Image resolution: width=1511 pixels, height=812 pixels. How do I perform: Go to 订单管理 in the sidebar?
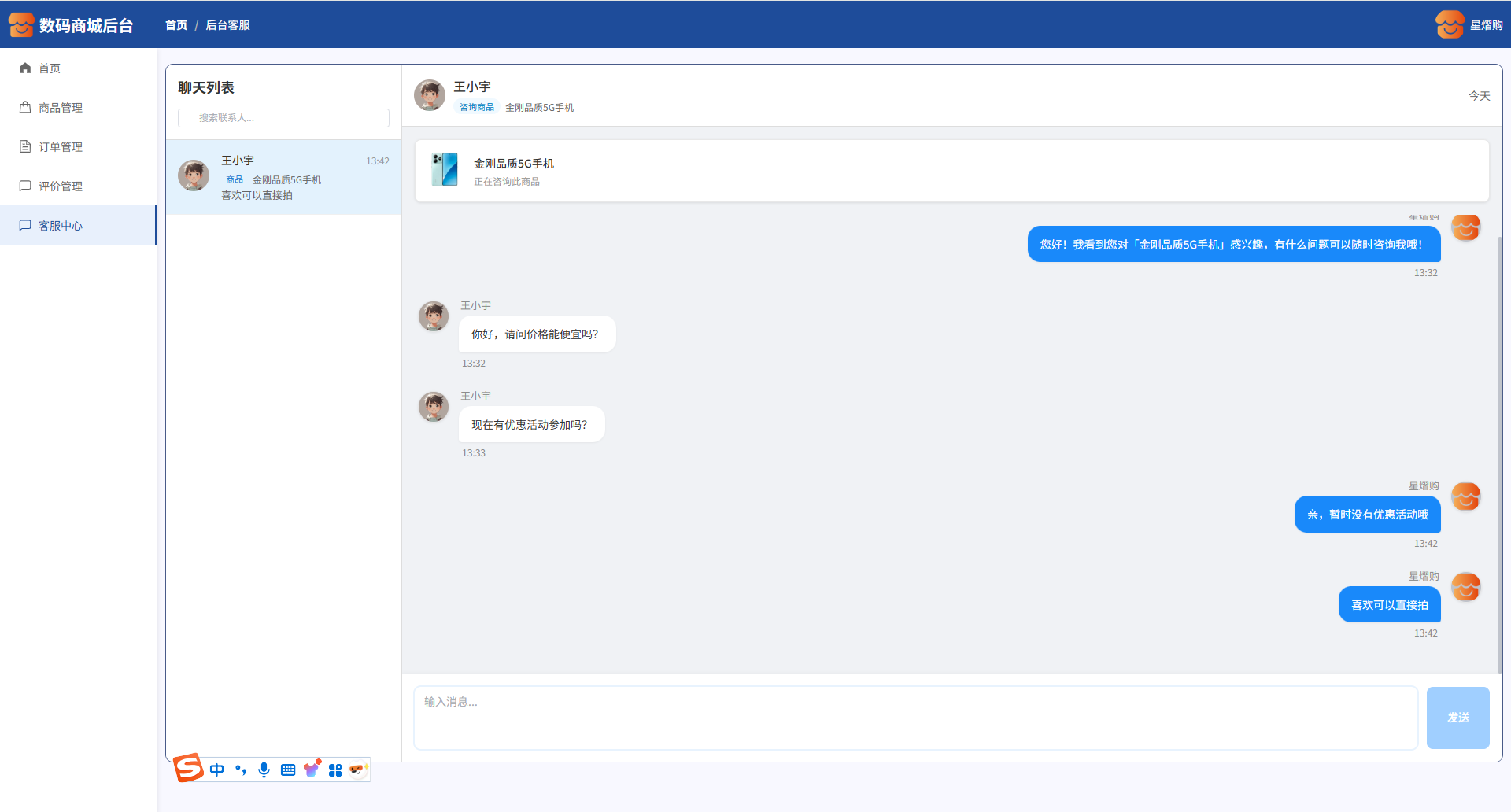pyautogui.click(x=60, y=147)
